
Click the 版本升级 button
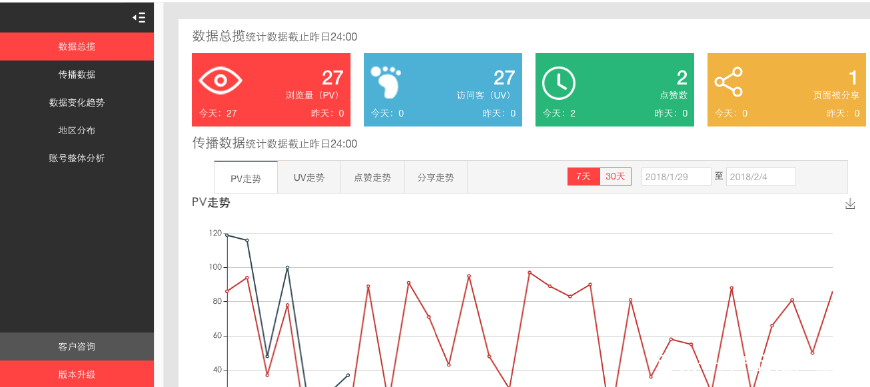77,374
